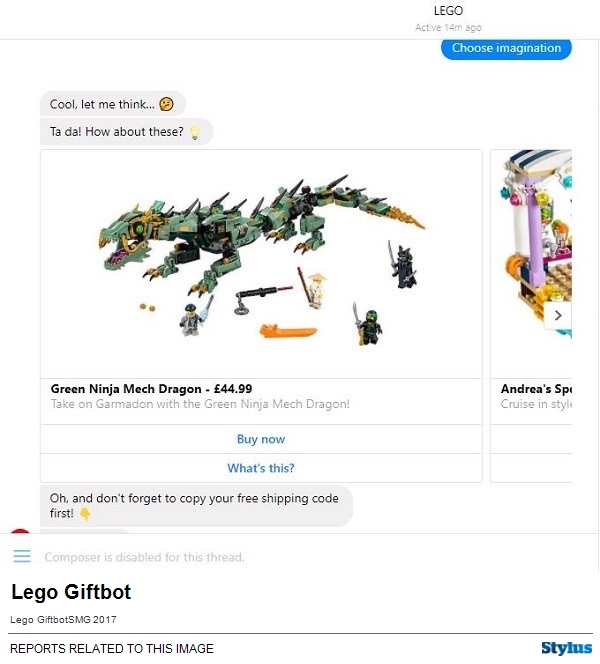The image size is (600, 664).
Task: Open the Green Ninja Mech Dragon image
Action: click(x=261, y=264)
